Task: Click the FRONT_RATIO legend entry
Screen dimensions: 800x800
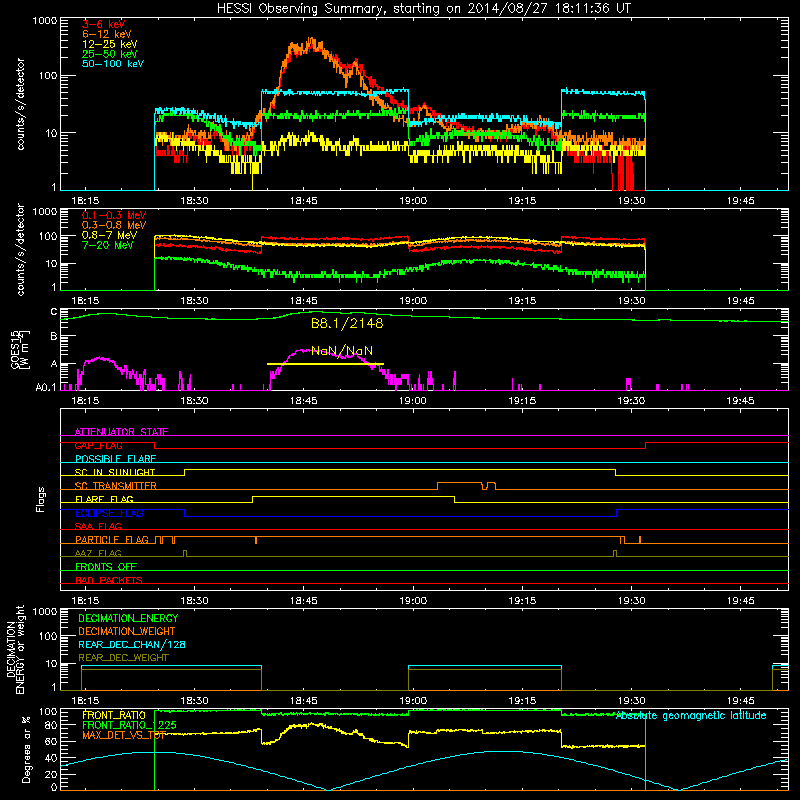Action: (114, 715)
